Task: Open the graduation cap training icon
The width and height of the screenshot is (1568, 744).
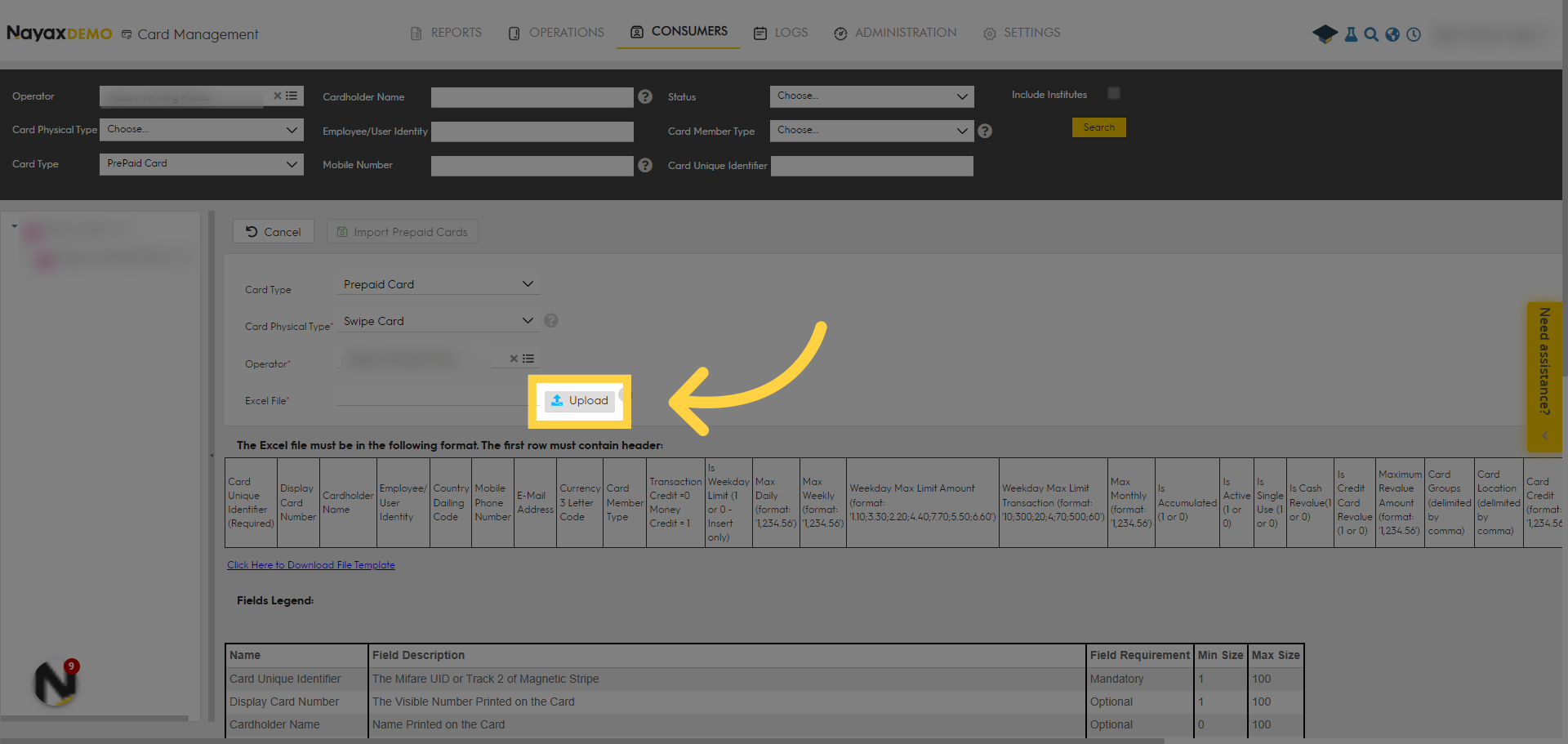Action: [x=1325, y=34]
